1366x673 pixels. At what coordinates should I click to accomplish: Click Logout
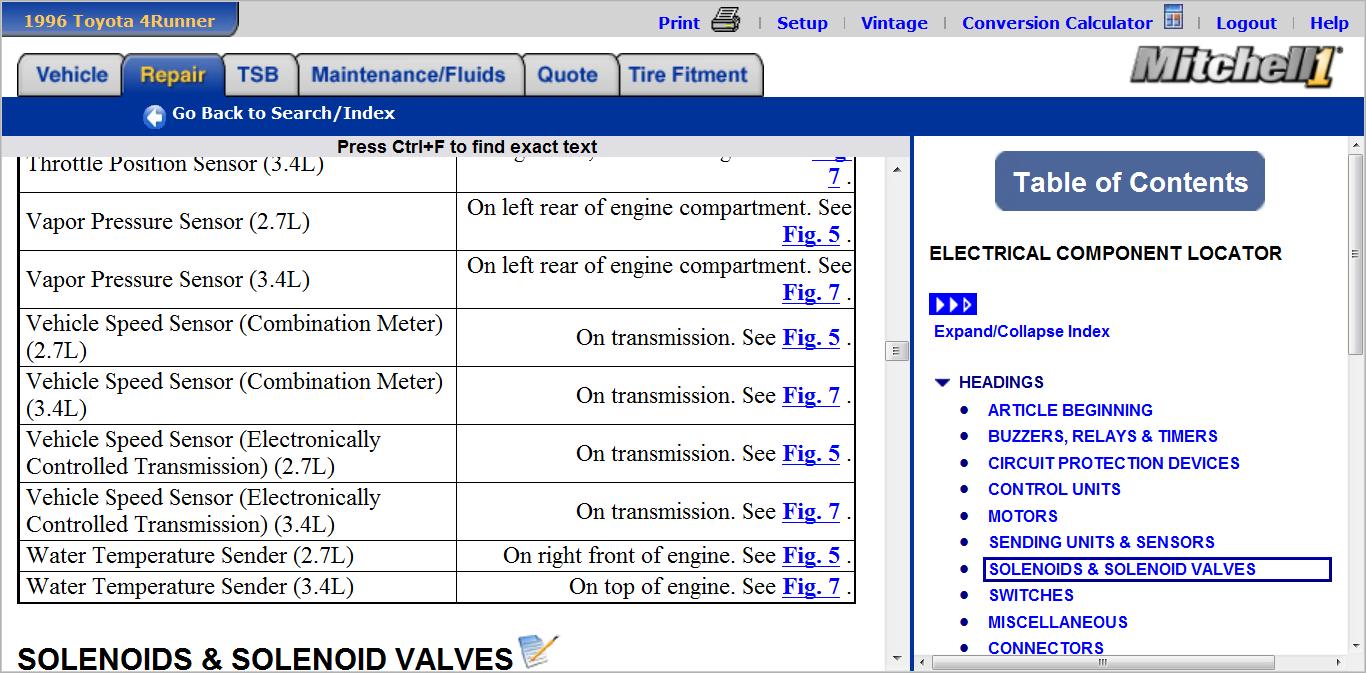1246,23
